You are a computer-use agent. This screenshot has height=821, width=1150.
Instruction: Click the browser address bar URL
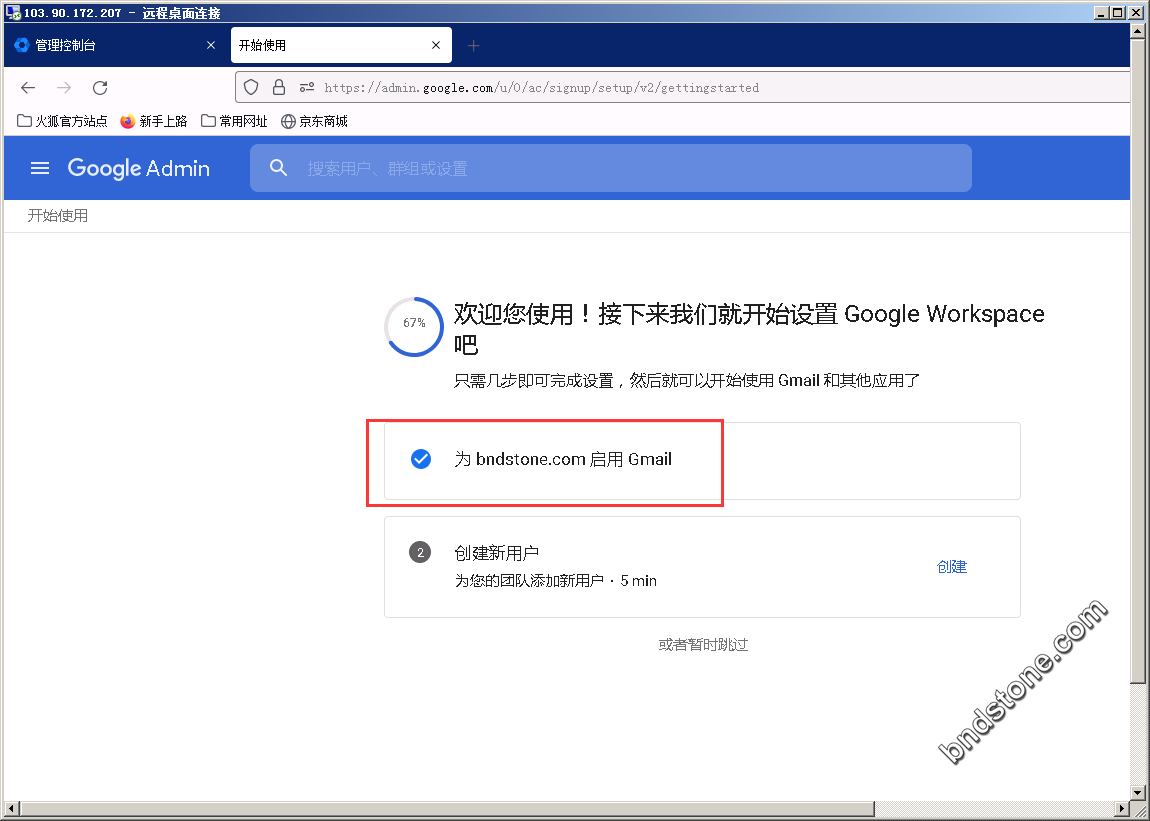(541, 88)
